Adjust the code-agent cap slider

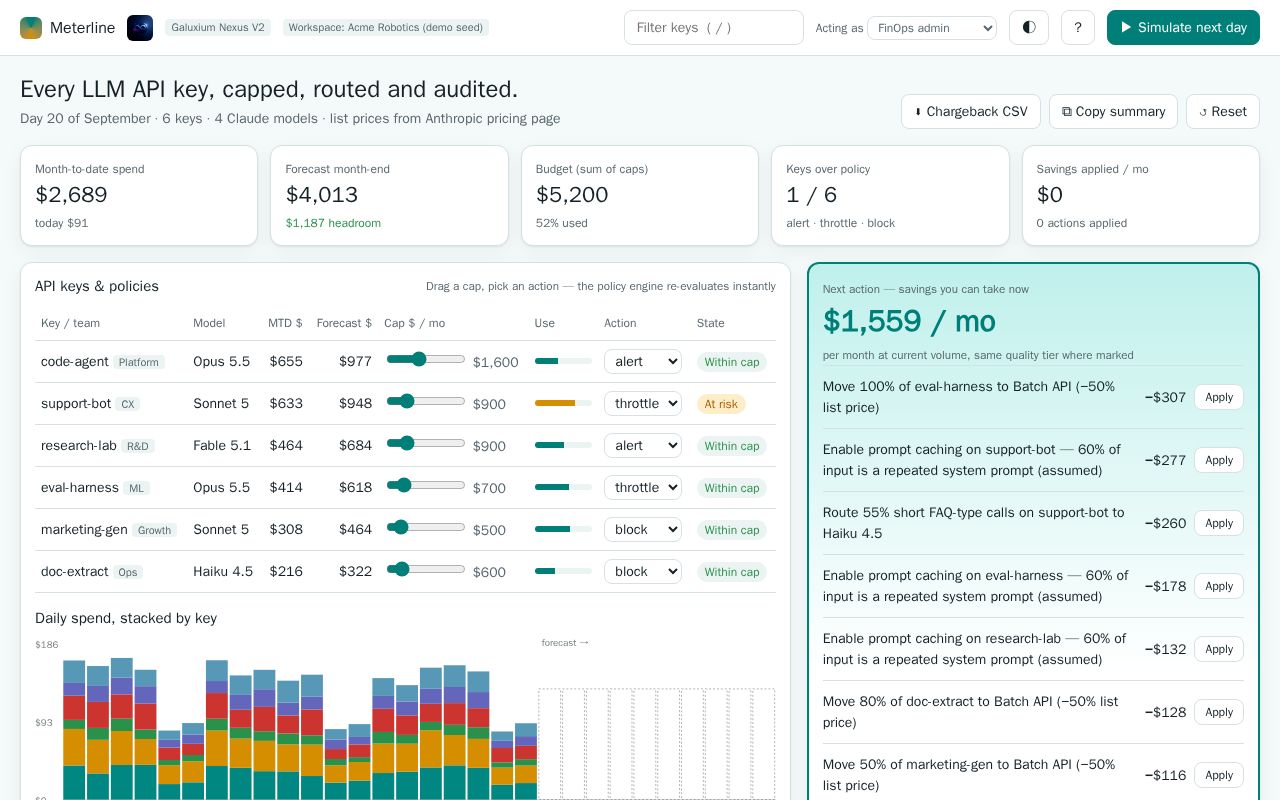426,359
